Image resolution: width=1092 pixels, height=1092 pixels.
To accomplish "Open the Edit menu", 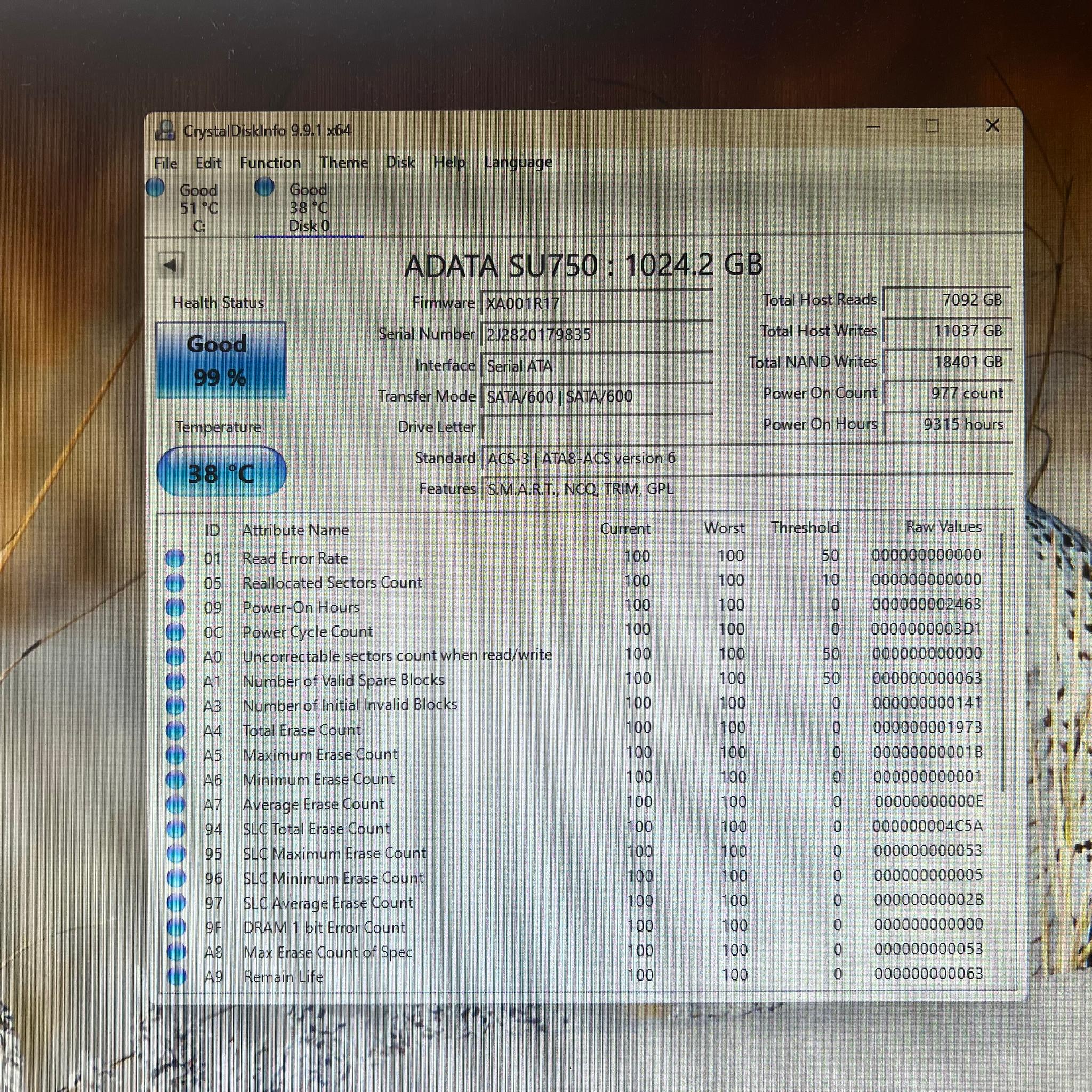I will click(208, 163).
